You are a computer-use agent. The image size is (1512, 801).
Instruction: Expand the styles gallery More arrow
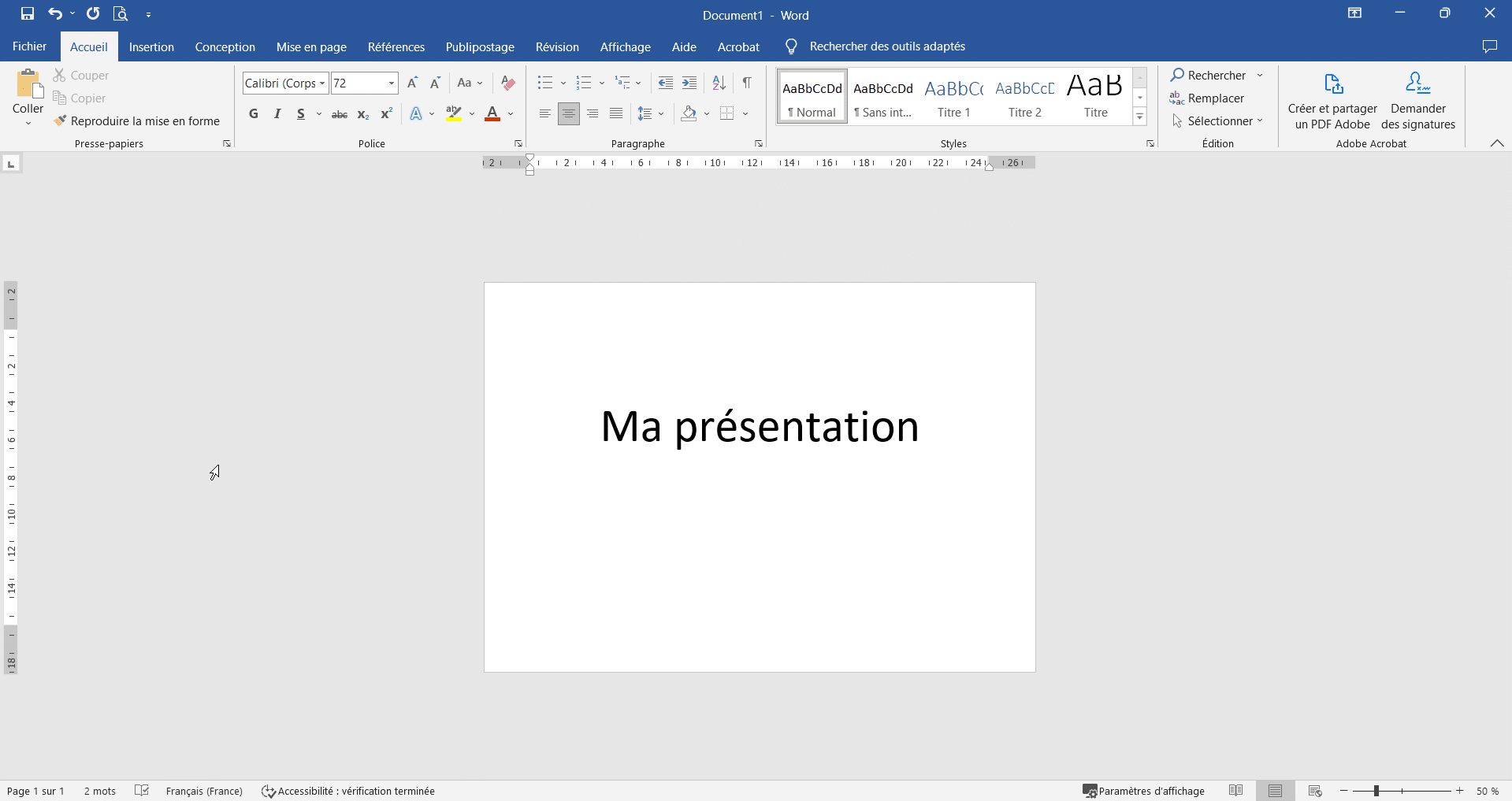[1139, 117]
